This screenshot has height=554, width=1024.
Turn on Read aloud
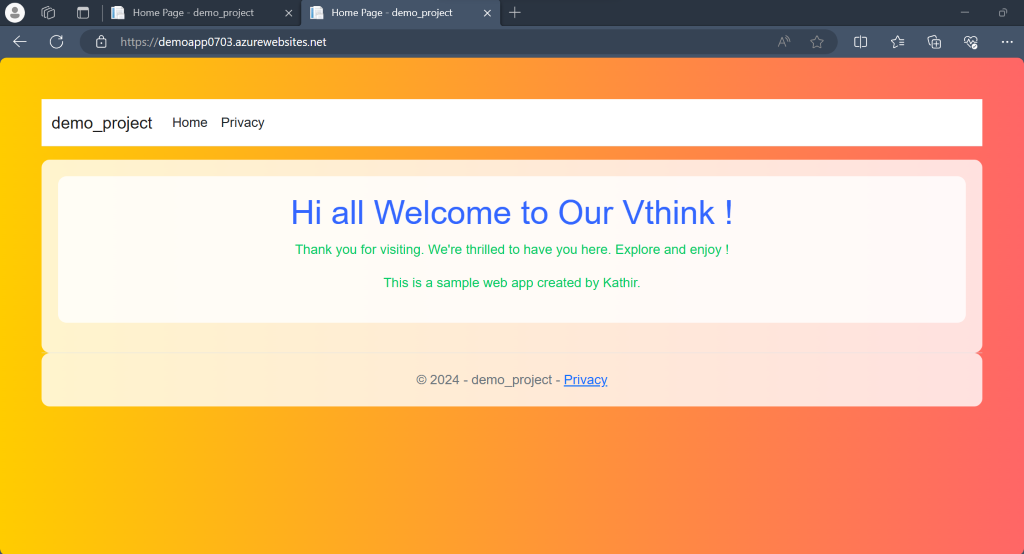tap(784, 42)
